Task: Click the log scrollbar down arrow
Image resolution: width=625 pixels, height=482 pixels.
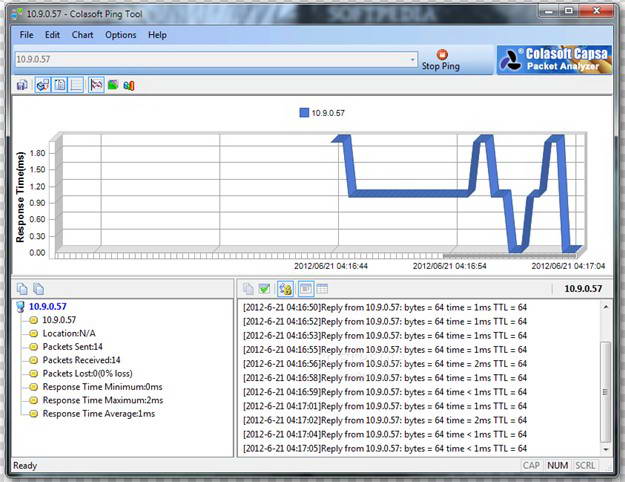Action: click(x=605, y=449)
